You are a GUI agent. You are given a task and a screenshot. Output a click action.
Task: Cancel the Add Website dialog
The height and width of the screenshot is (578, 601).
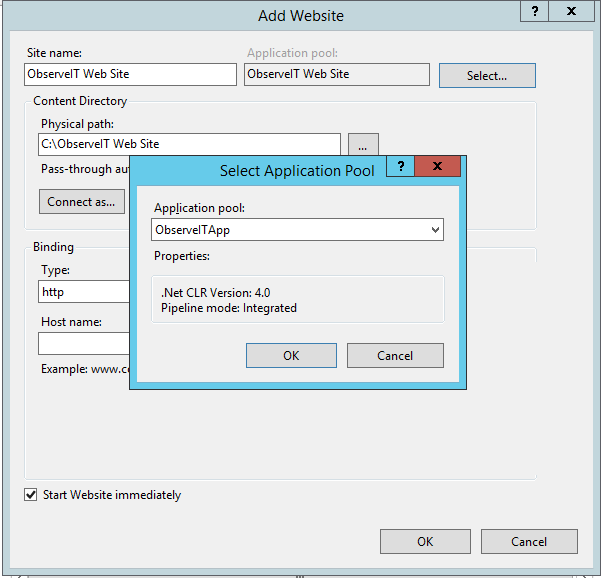tap(529, 541)
